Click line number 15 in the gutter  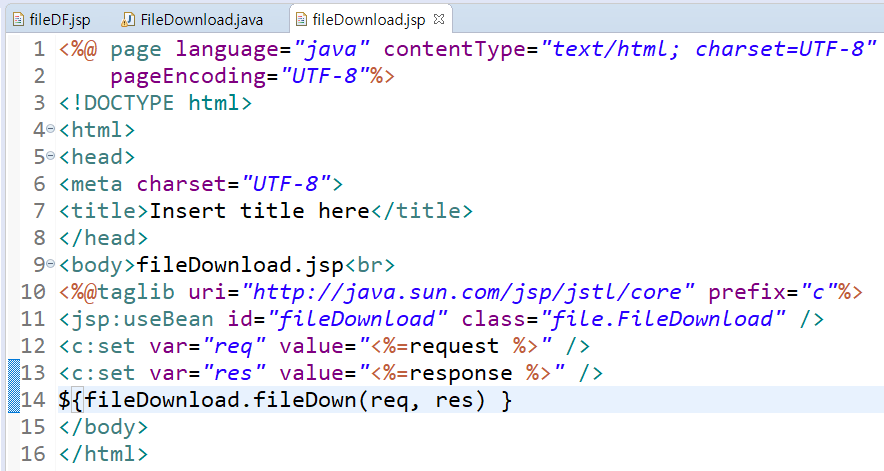(x=33, y=427)
